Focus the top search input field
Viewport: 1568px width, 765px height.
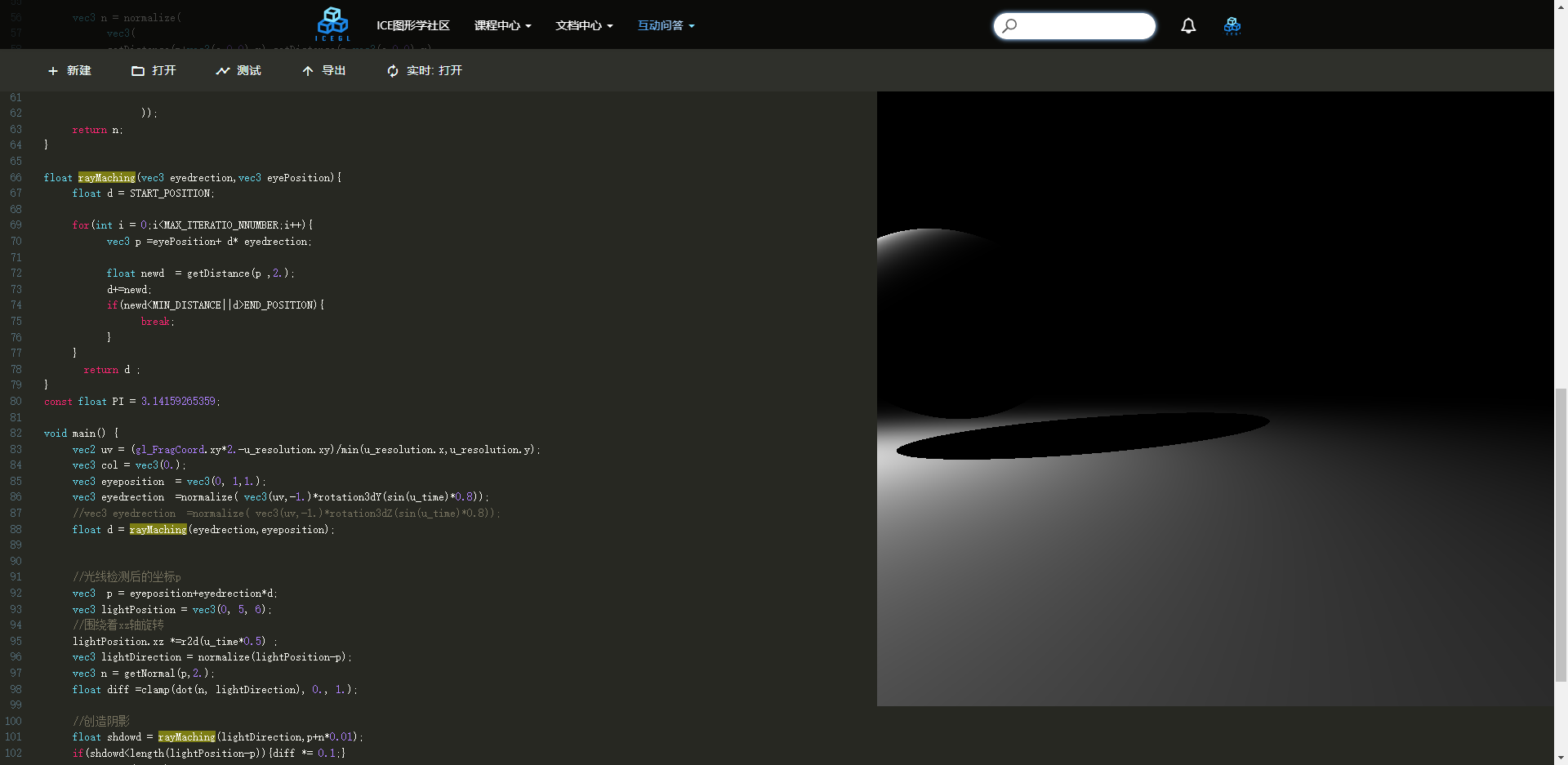coord(1075,26)
